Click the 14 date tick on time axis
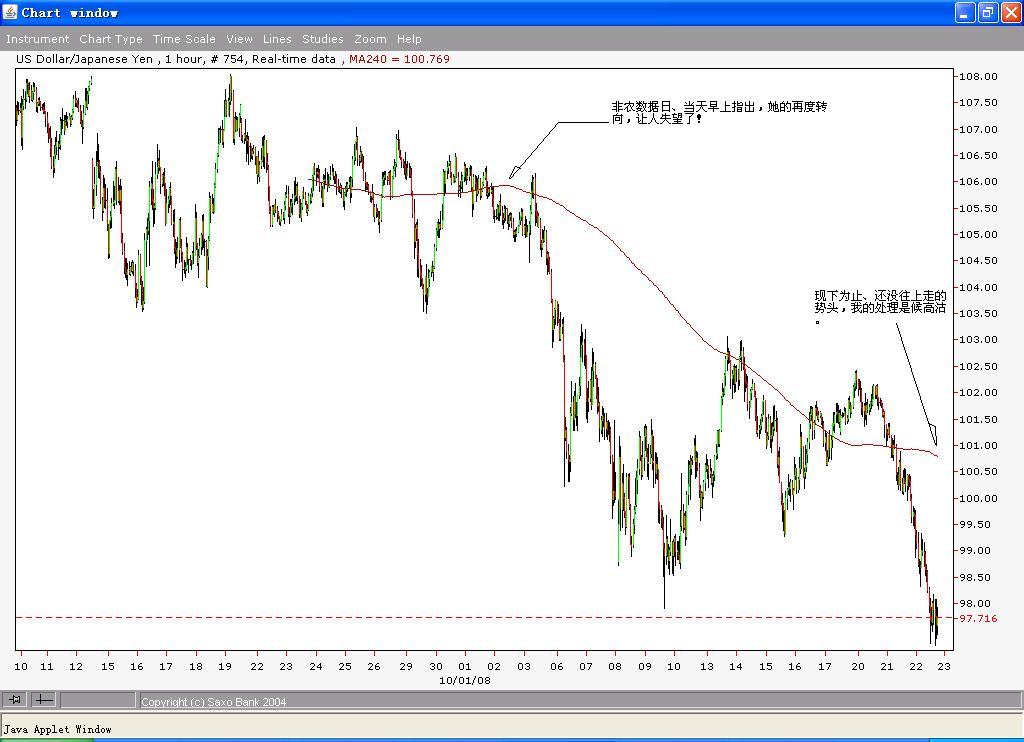The height and width of the screenshot is (742, 1024). click(x=736, y=666)
